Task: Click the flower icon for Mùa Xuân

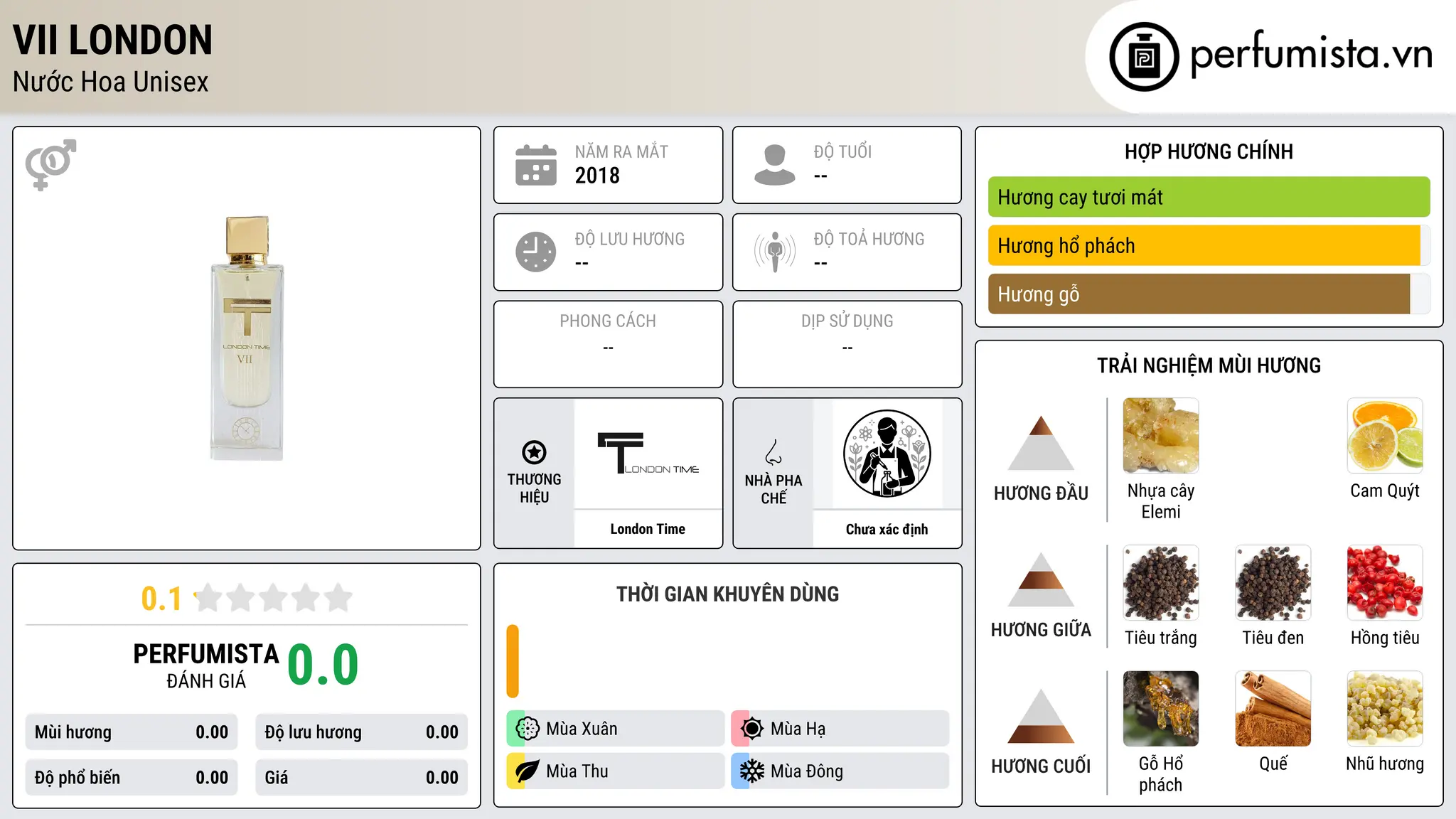Action: point(528,729)
